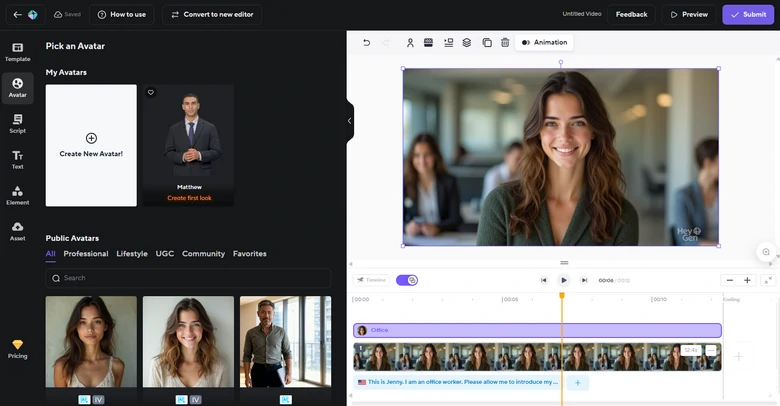
Task: Click the Preview button
Action: 688,15
